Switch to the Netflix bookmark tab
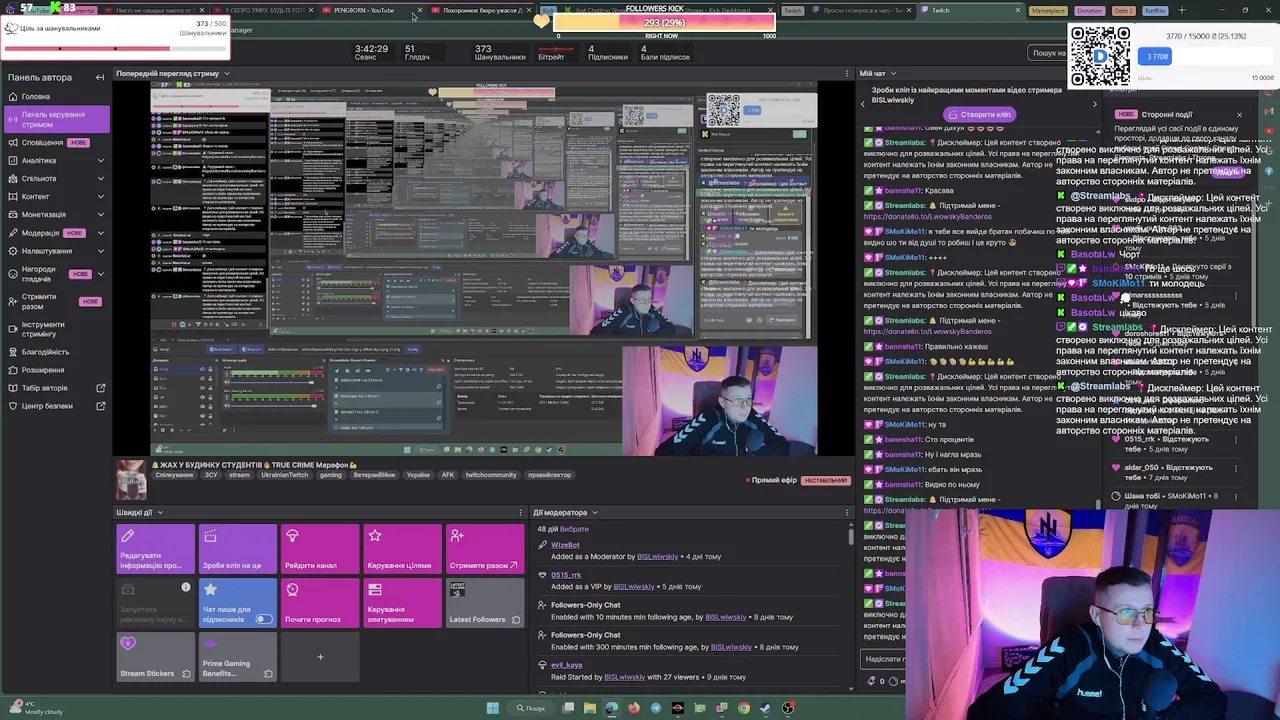The image size is (1280, 720). click(1154, 10)
